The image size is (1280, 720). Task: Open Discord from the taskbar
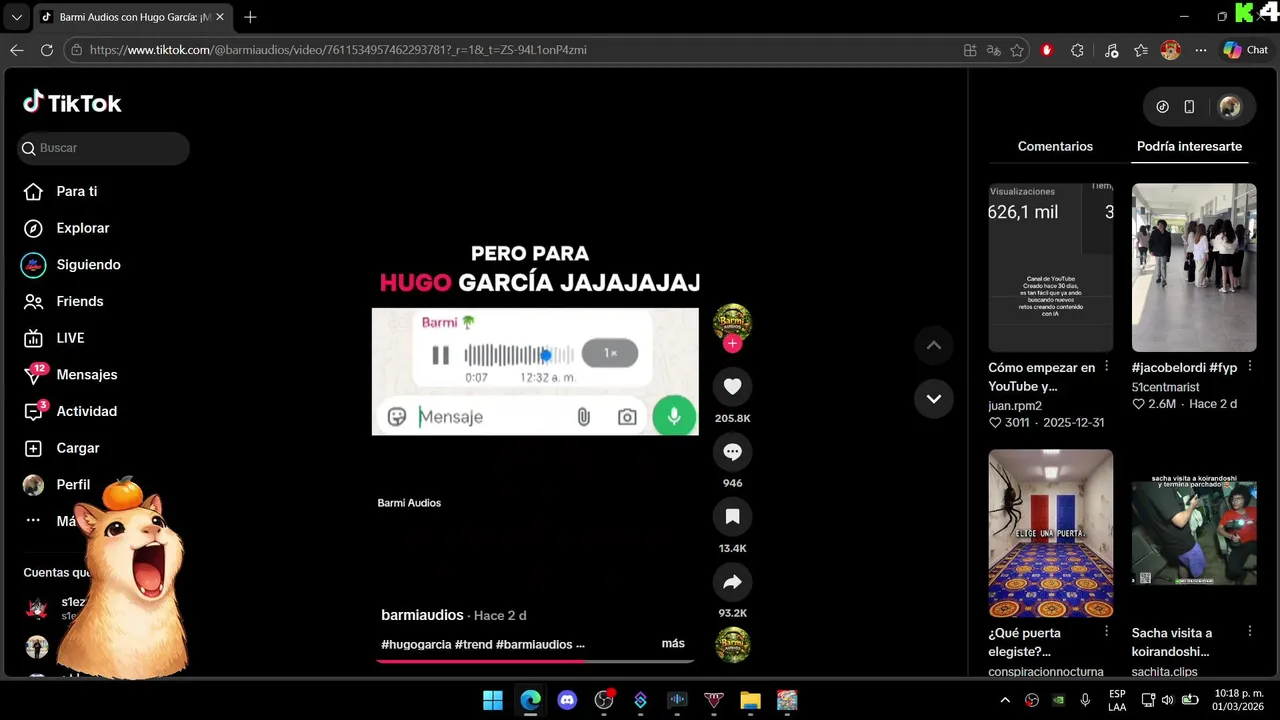tap(567, 700)
